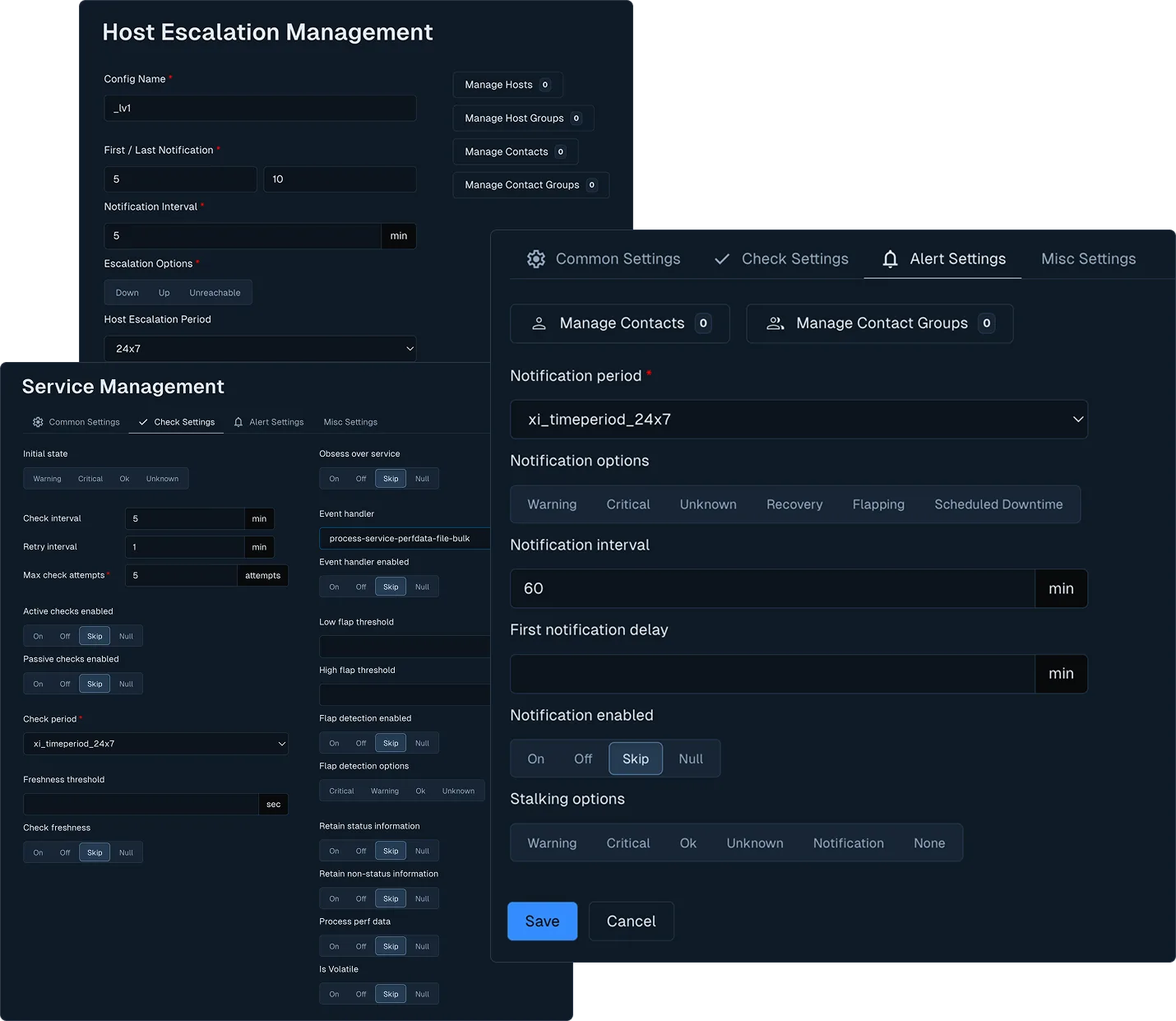Click the Freshness threshold input field
The width and height of the screenshot is (1176, 1021).
coord(141,805)
